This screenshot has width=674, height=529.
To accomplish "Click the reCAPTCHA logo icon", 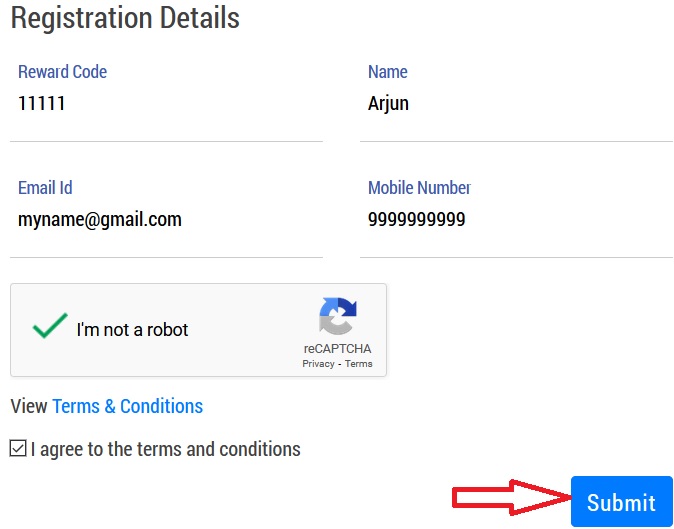I will 337,317.
